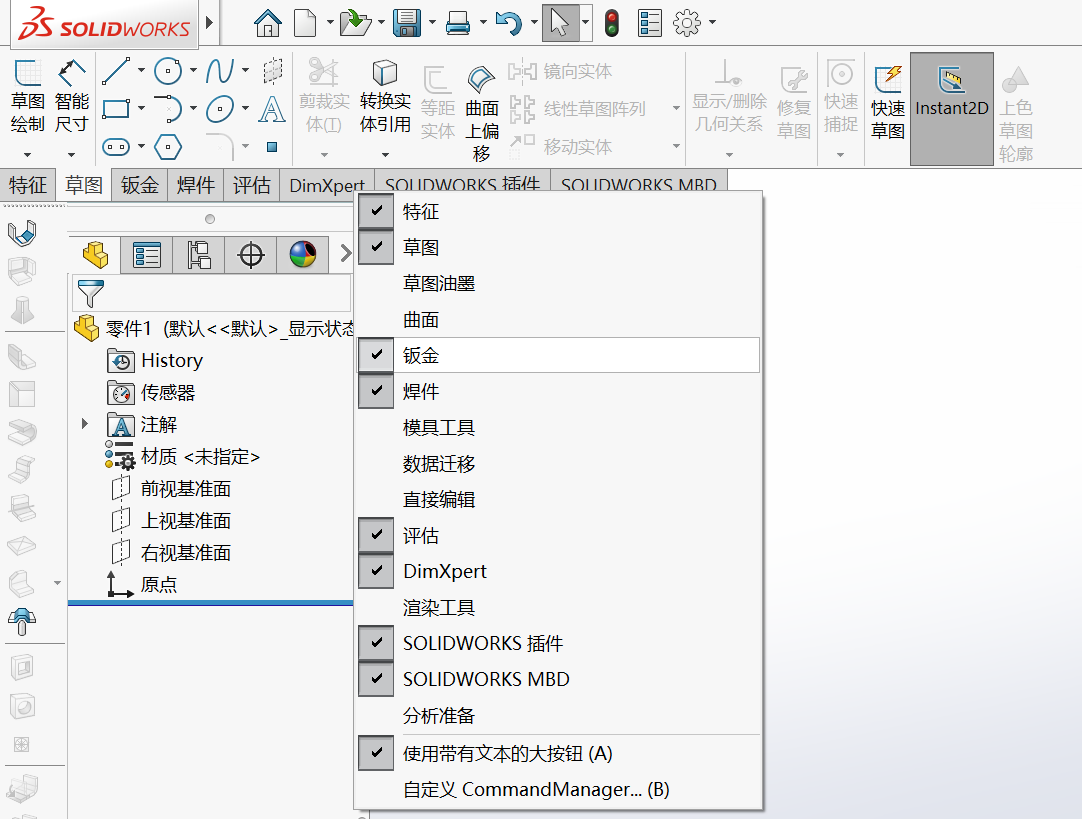Select 前视基准面 in the feature tree
This screenshot has height=819, width=1082.
click(186, 489)
